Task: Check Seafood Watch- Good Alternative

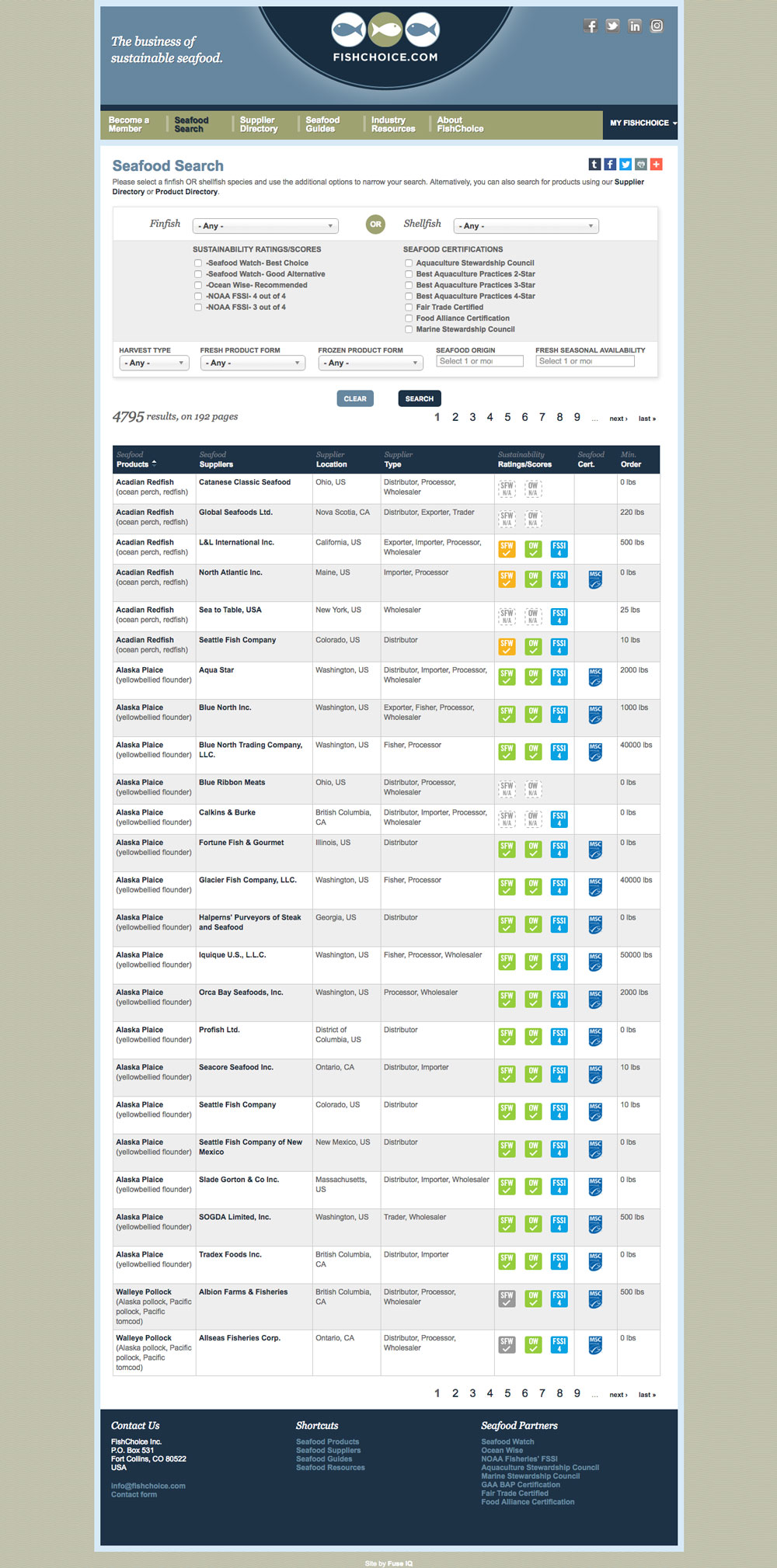Action: (x=198, y=274)
